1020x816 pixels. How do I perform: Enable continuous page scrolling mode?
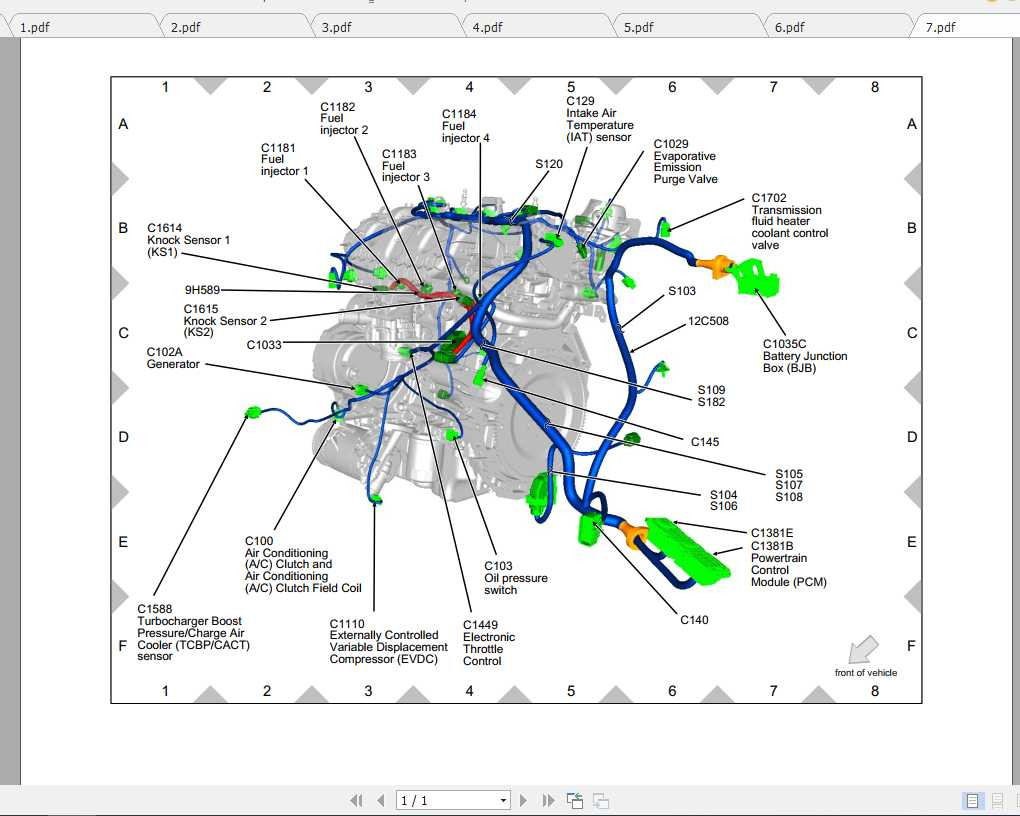point(997,801)
